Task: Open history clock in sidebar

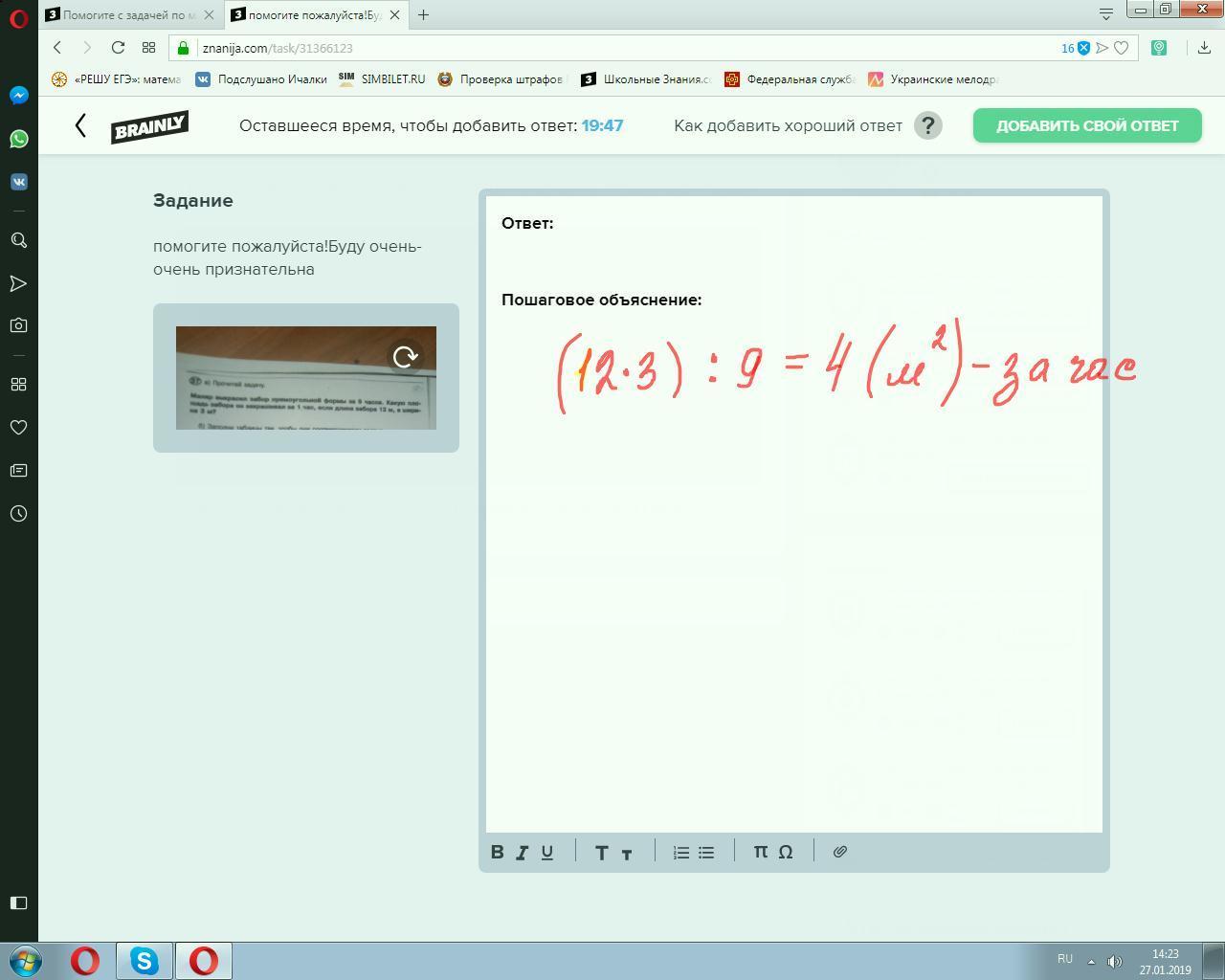Action: tap(18, 513)
